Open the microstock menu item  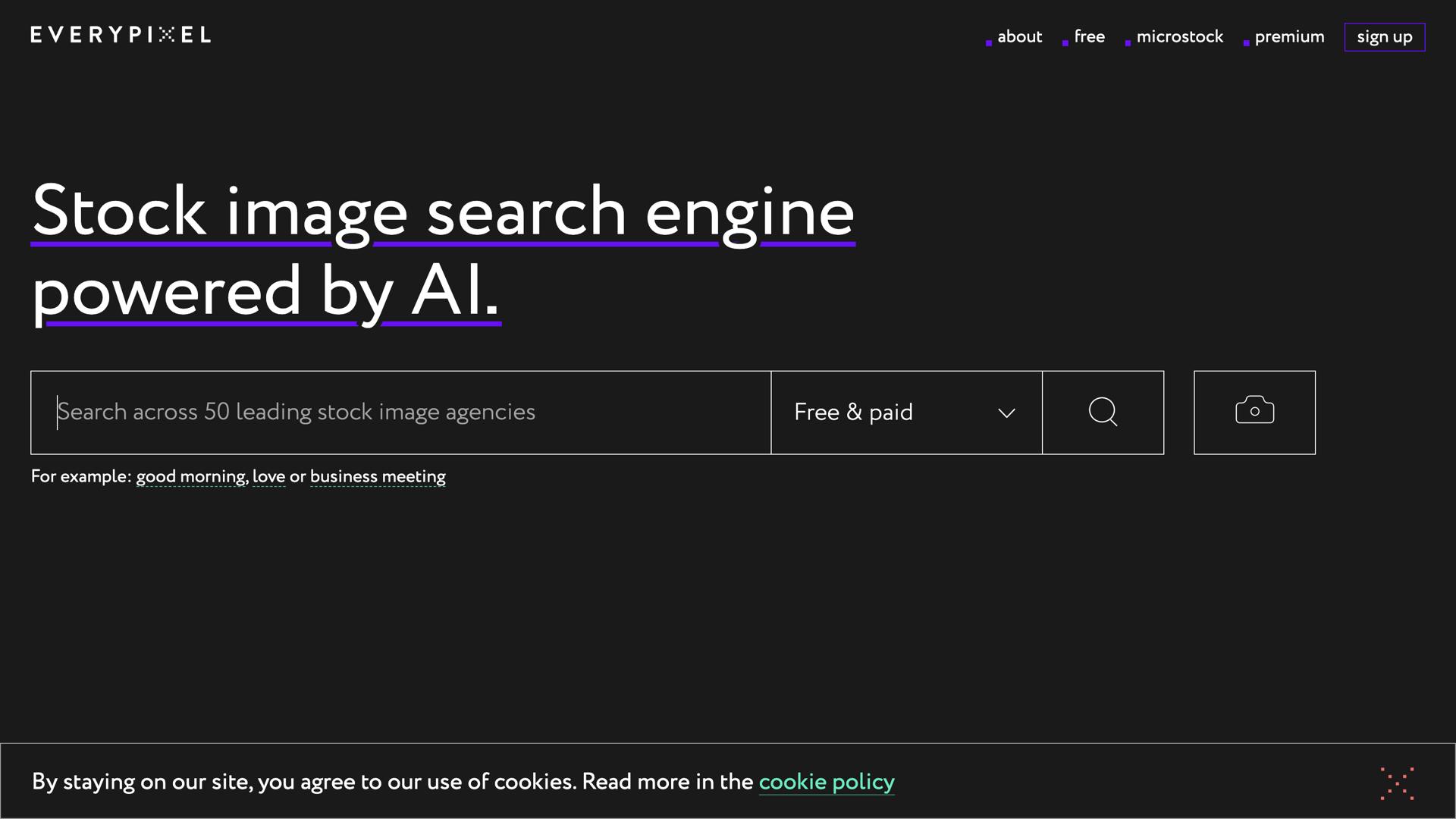click(x=1179, y=36)
